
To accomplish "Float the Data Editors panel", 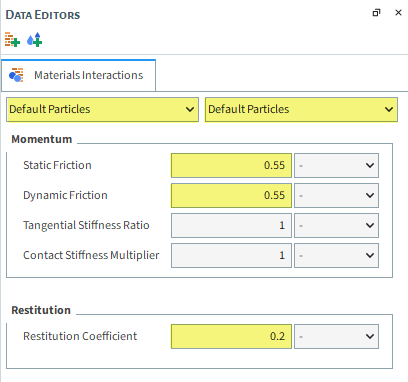I will pyautogui.click(x=376, y=13).
